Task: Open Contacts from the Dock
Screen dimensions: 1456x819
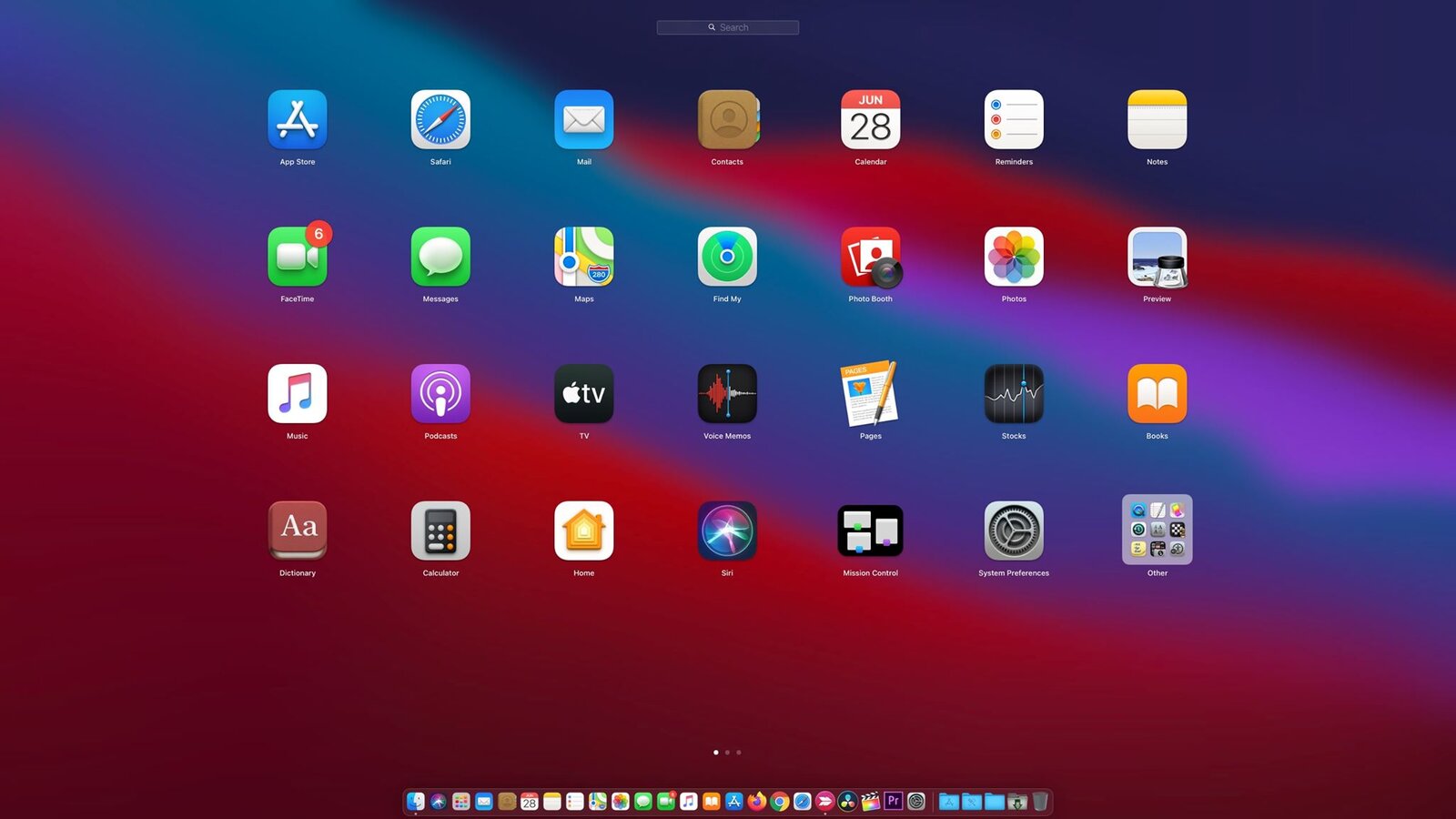Action: click(507, 801)
